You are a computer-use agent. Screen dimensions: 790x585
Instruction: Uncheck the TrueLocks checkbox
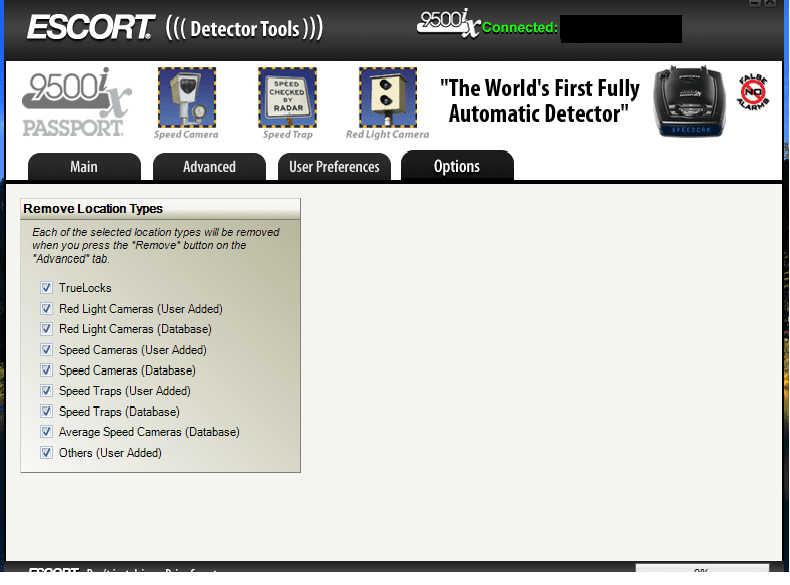[46, 288]
